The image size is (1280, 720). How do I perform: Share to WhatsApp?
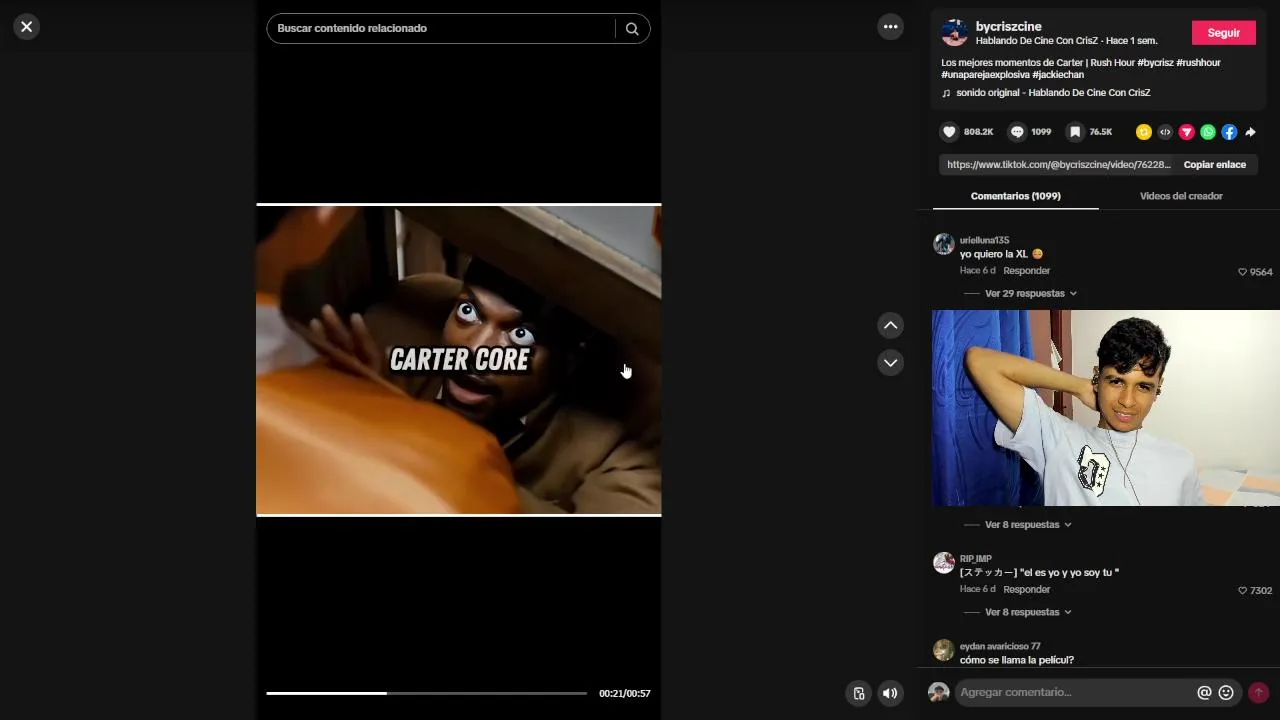[1208, 132]
